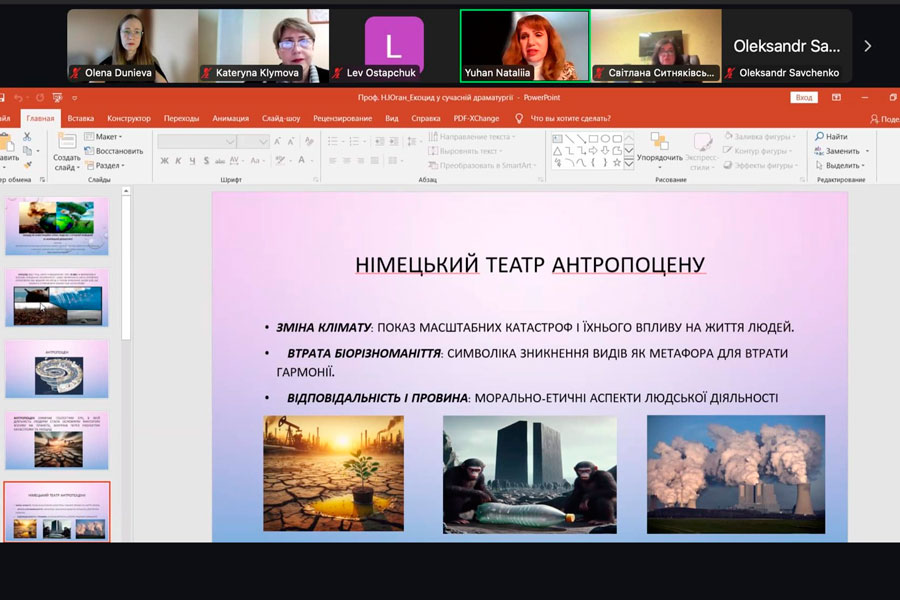Expand the Раздел (Section) dropdown
The width and height of the screenshot is (900, 600).
(105, 165)
